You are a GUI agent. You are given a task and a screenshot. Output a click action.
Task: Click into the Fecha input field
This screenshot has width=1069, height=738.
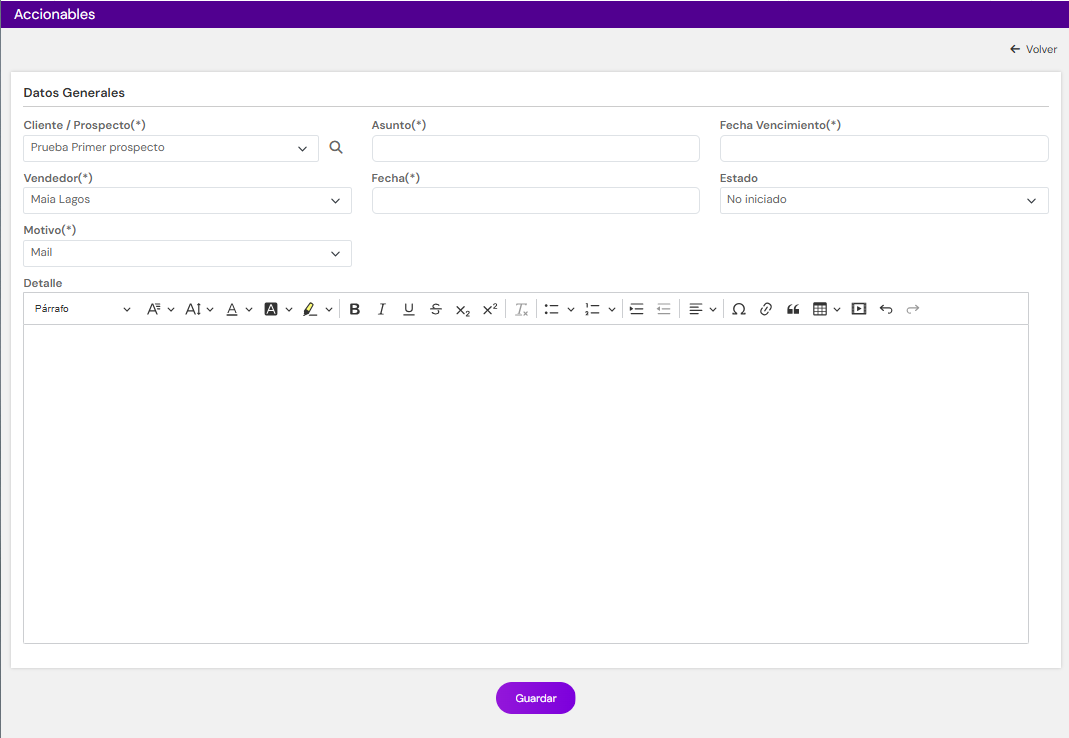536,201
